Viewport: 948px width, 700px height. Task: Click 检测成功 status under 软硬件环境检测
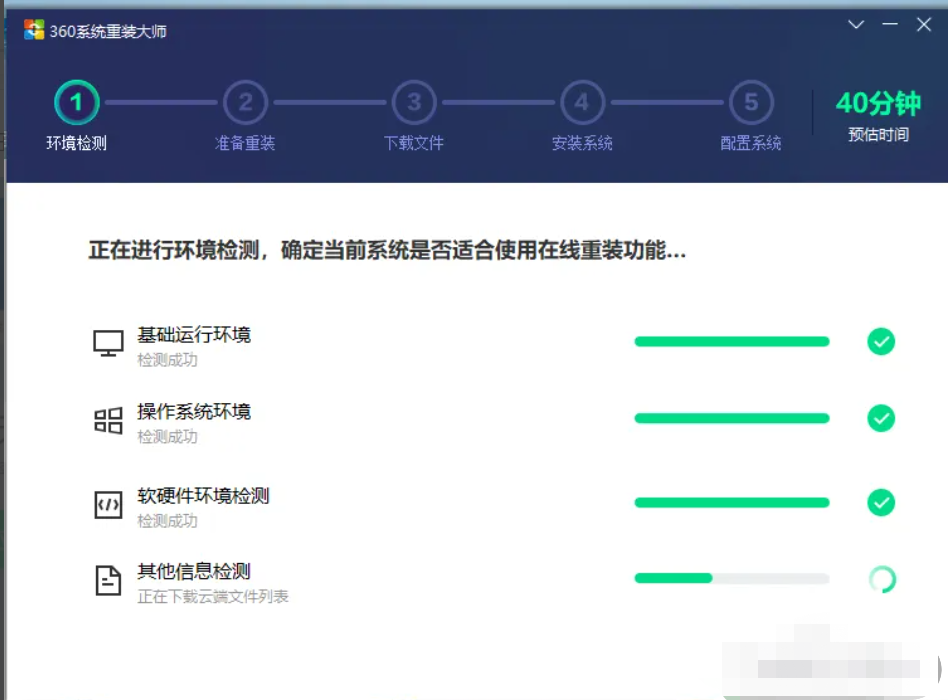[x=167, y=521]
